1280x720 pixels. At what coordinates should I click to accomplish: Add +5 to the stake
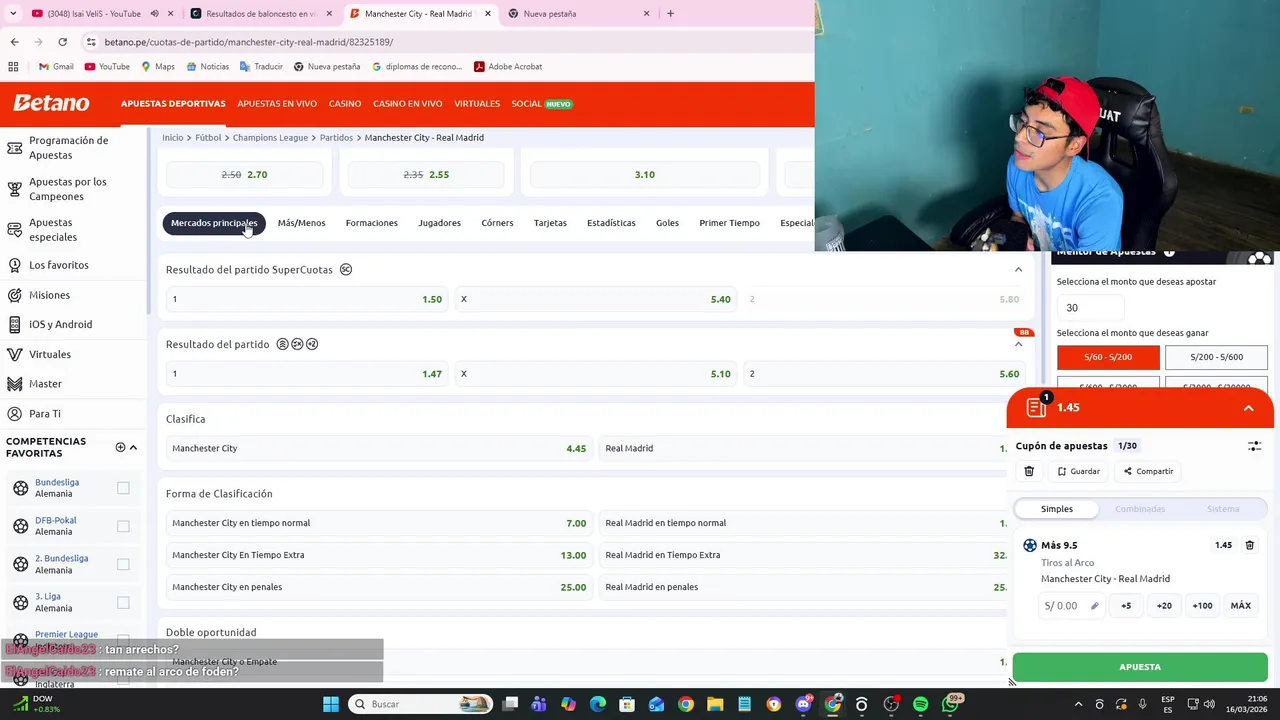point(1126,606)
